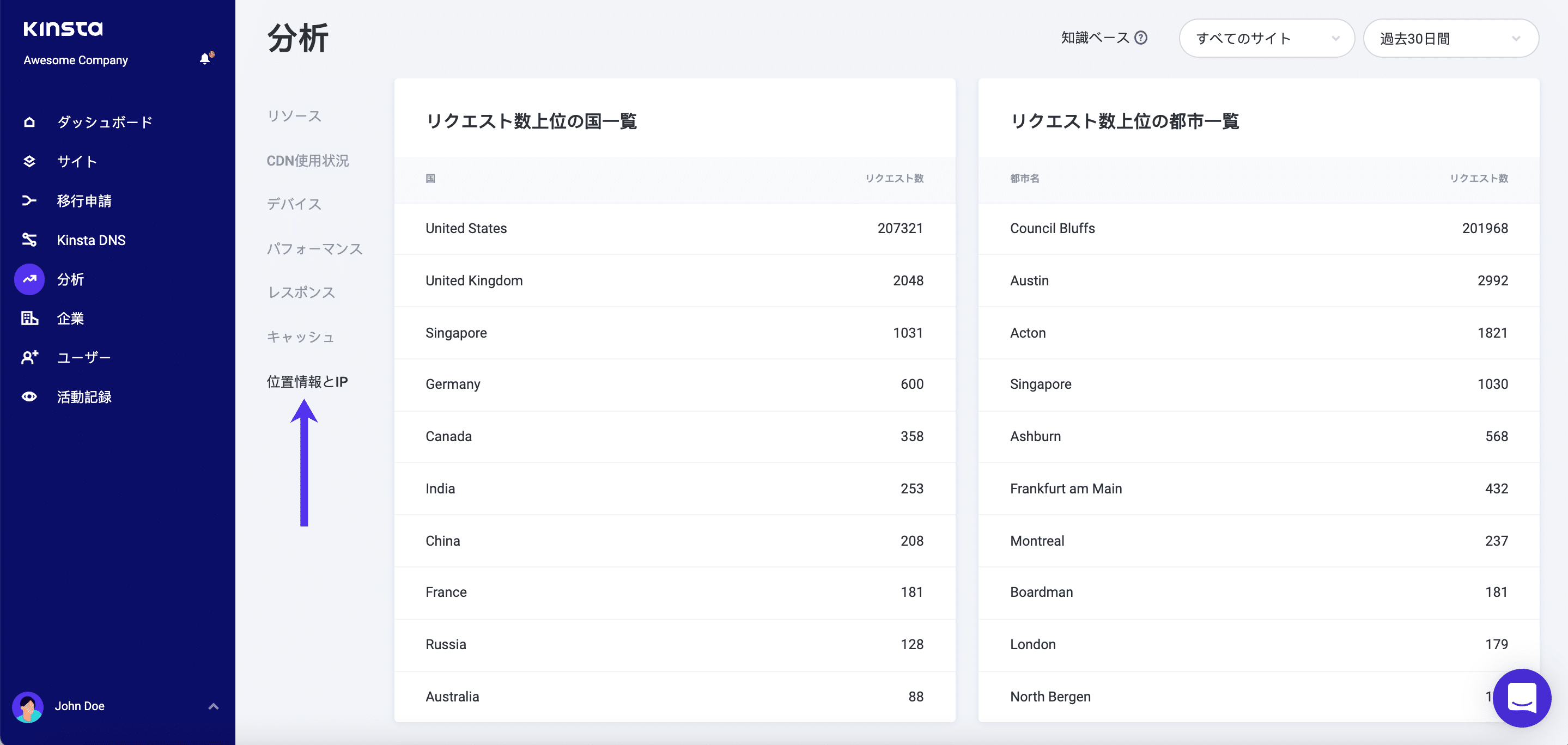View 活動記録 via its eye icon
The image size is (1568, 745).
(29, 397)
